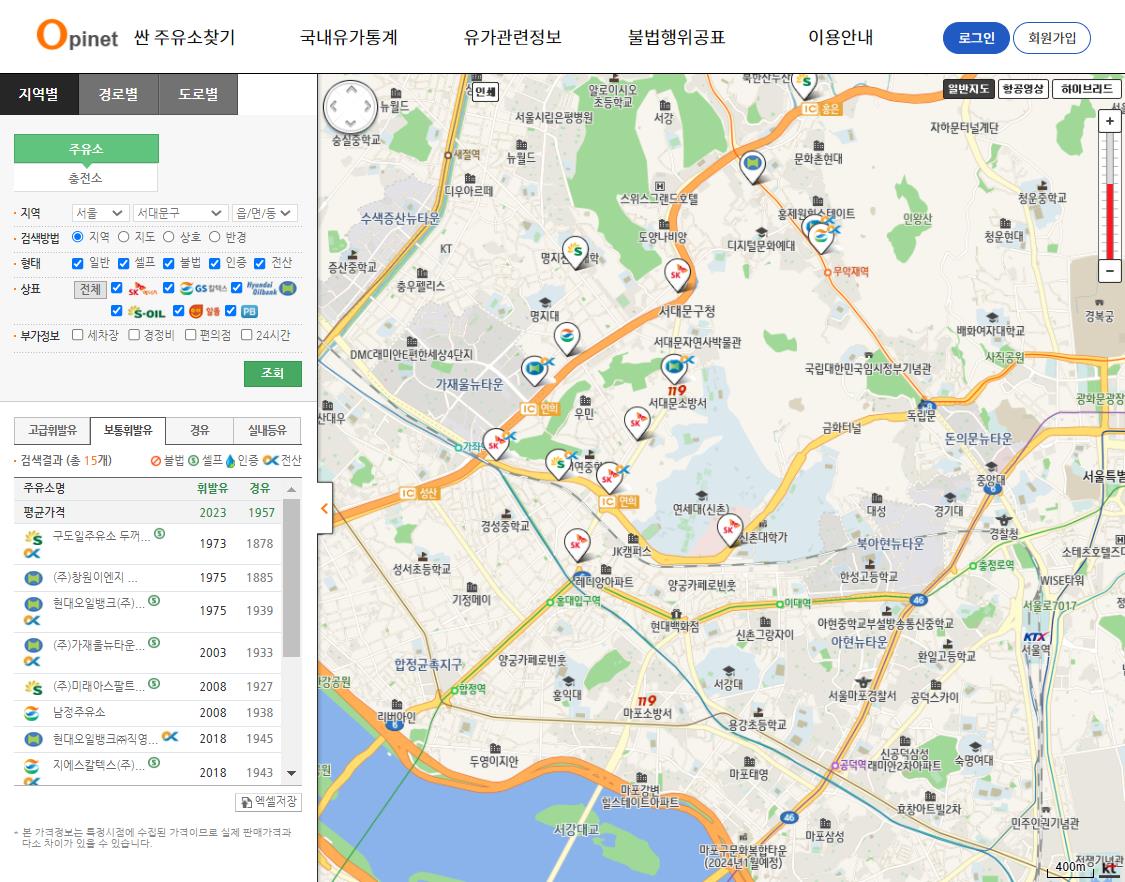Zoom in with the plus button
The image size is (1125, 882).
[x=1109, y=121]
